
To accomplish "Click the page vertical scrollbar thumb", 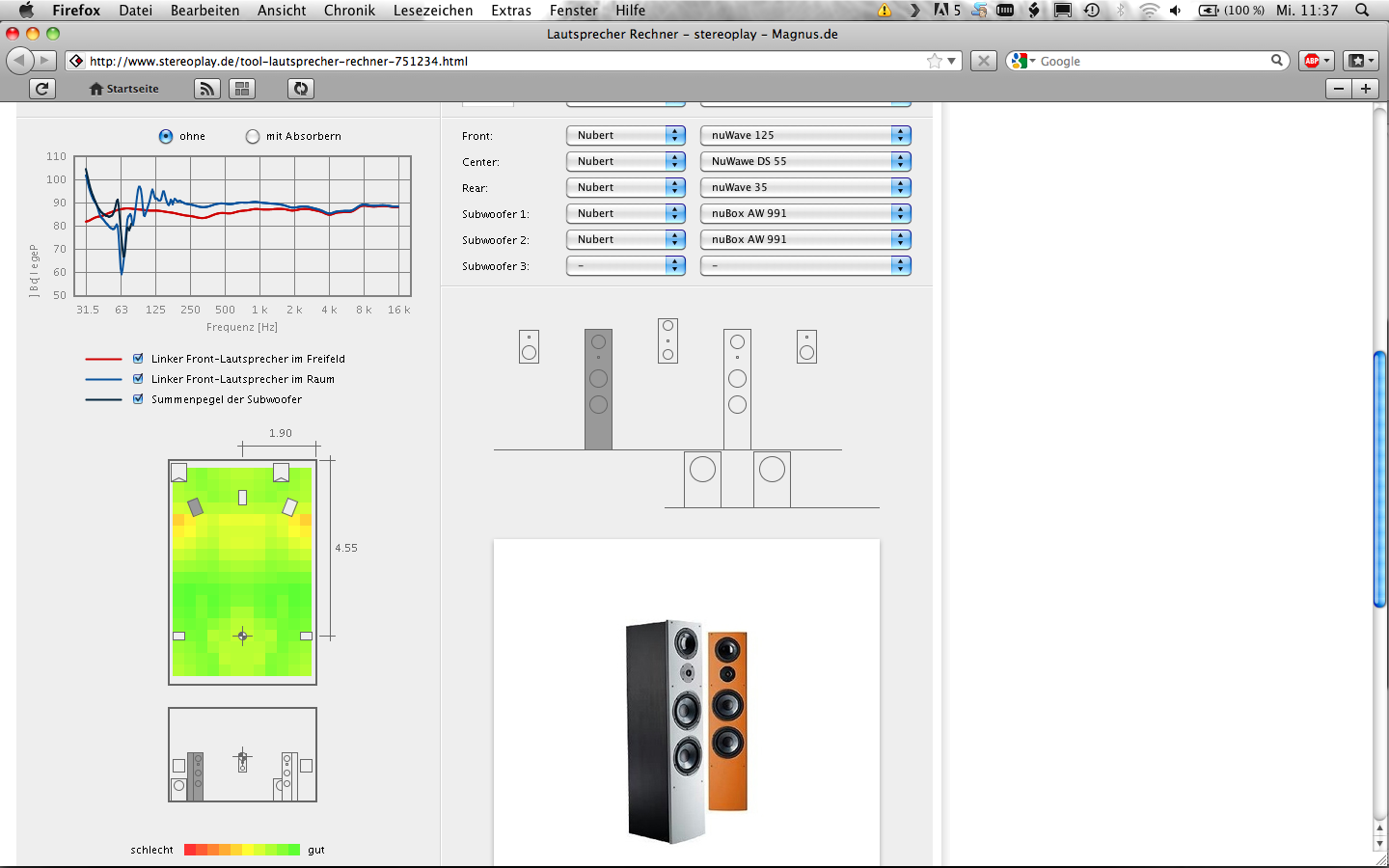I will point(1379,479).
